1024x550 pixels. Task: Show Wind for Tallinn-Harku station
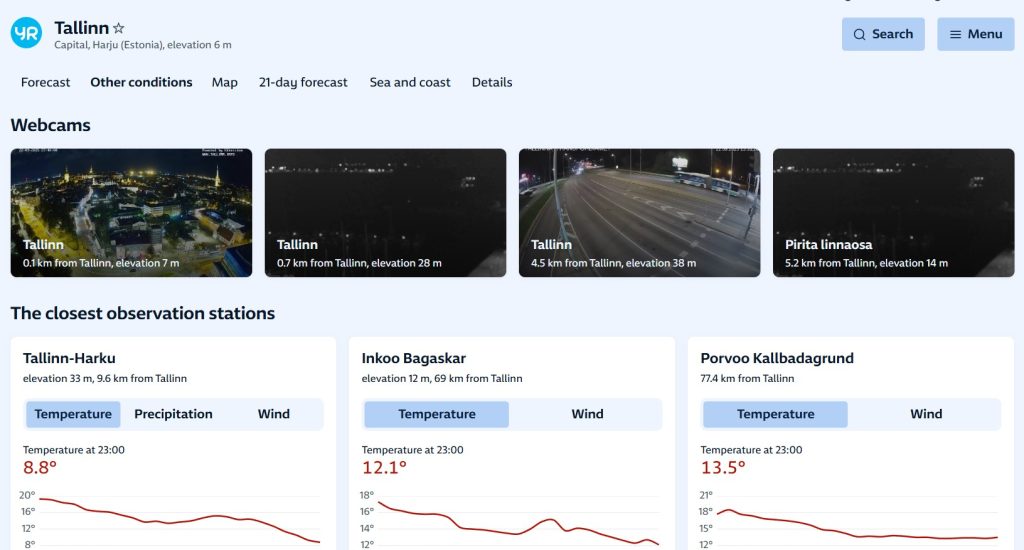273,414
